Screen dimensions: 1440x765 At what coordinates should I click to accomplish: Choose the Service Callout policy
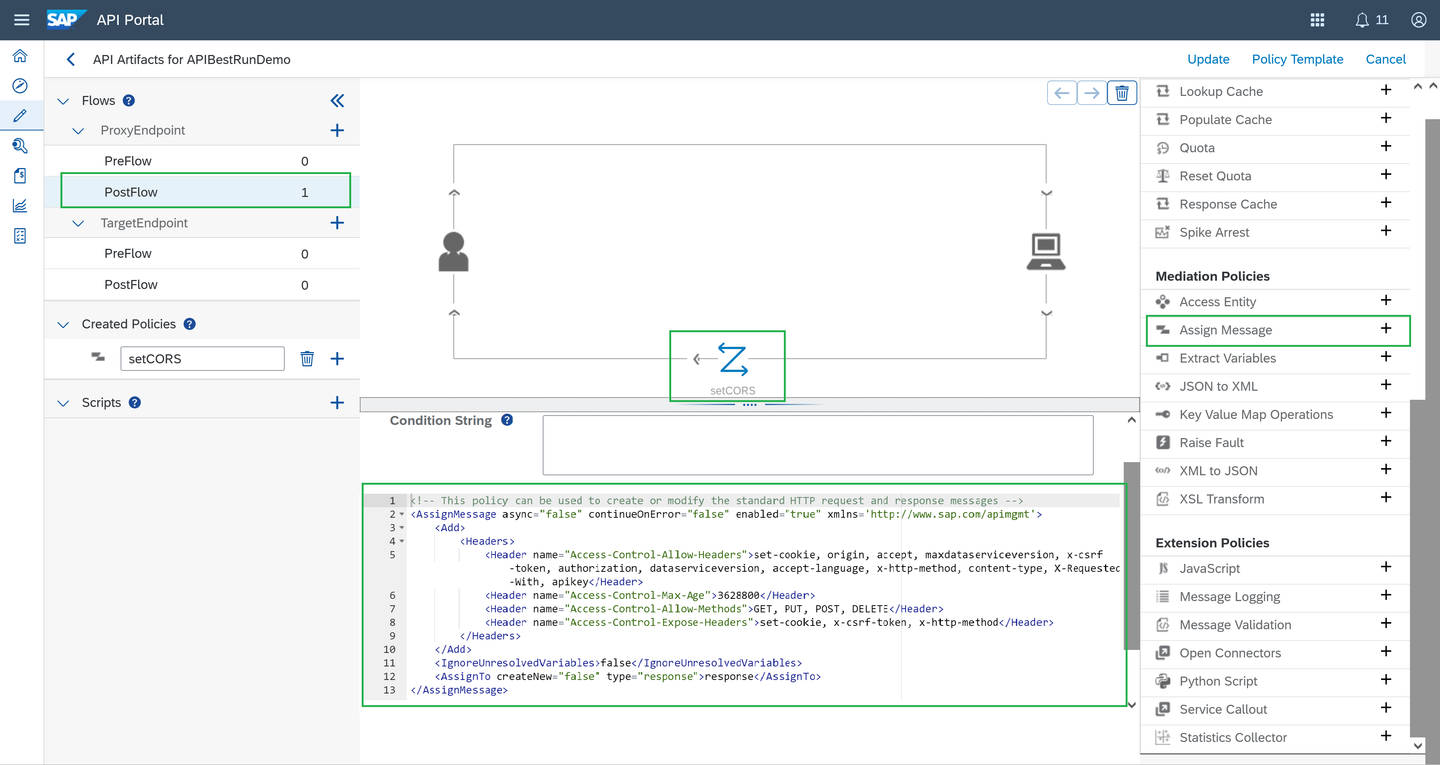[x=1223, y=709]
